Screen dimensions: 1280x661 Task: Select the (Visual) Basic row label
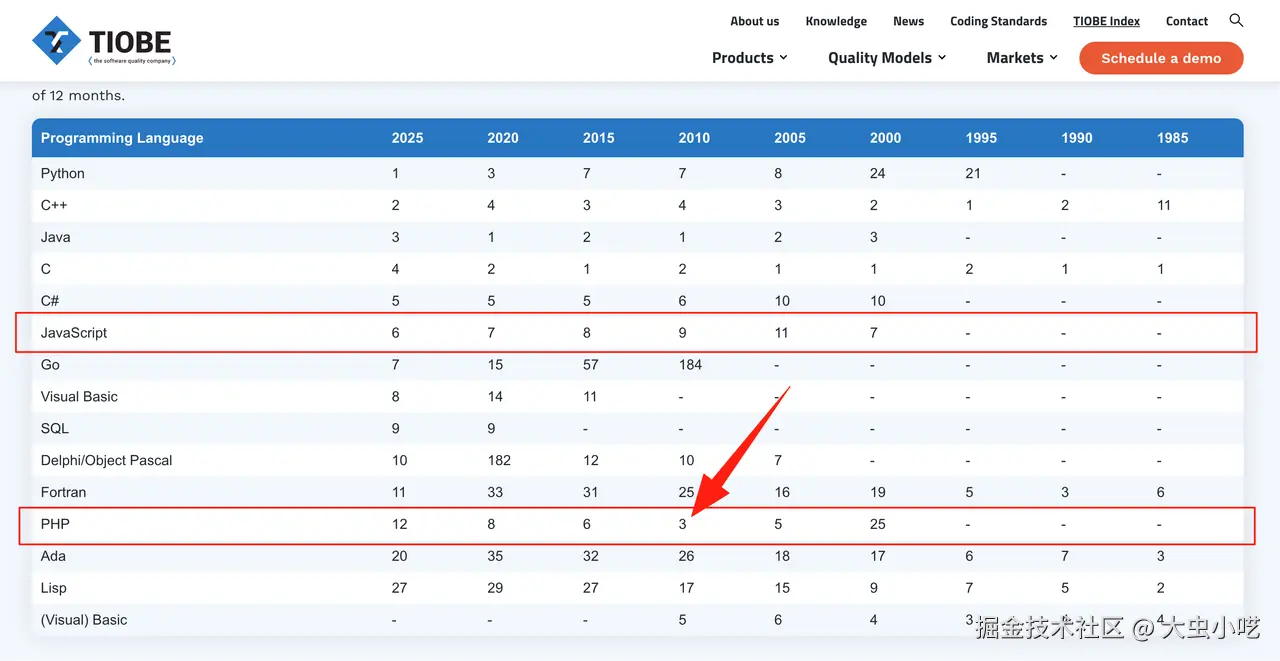(x=84, y=620)
